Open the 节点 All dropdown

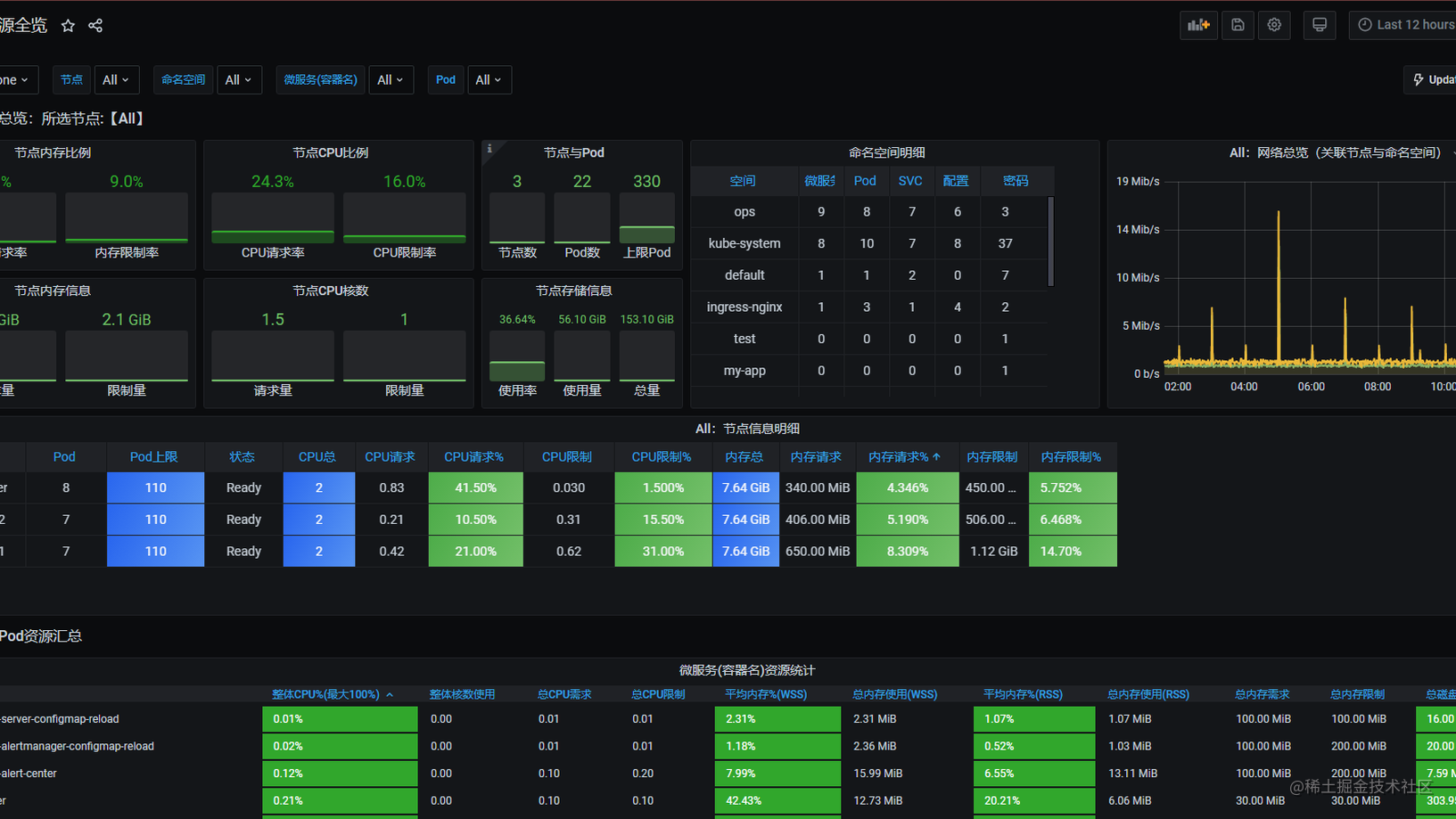coord(116,80)
